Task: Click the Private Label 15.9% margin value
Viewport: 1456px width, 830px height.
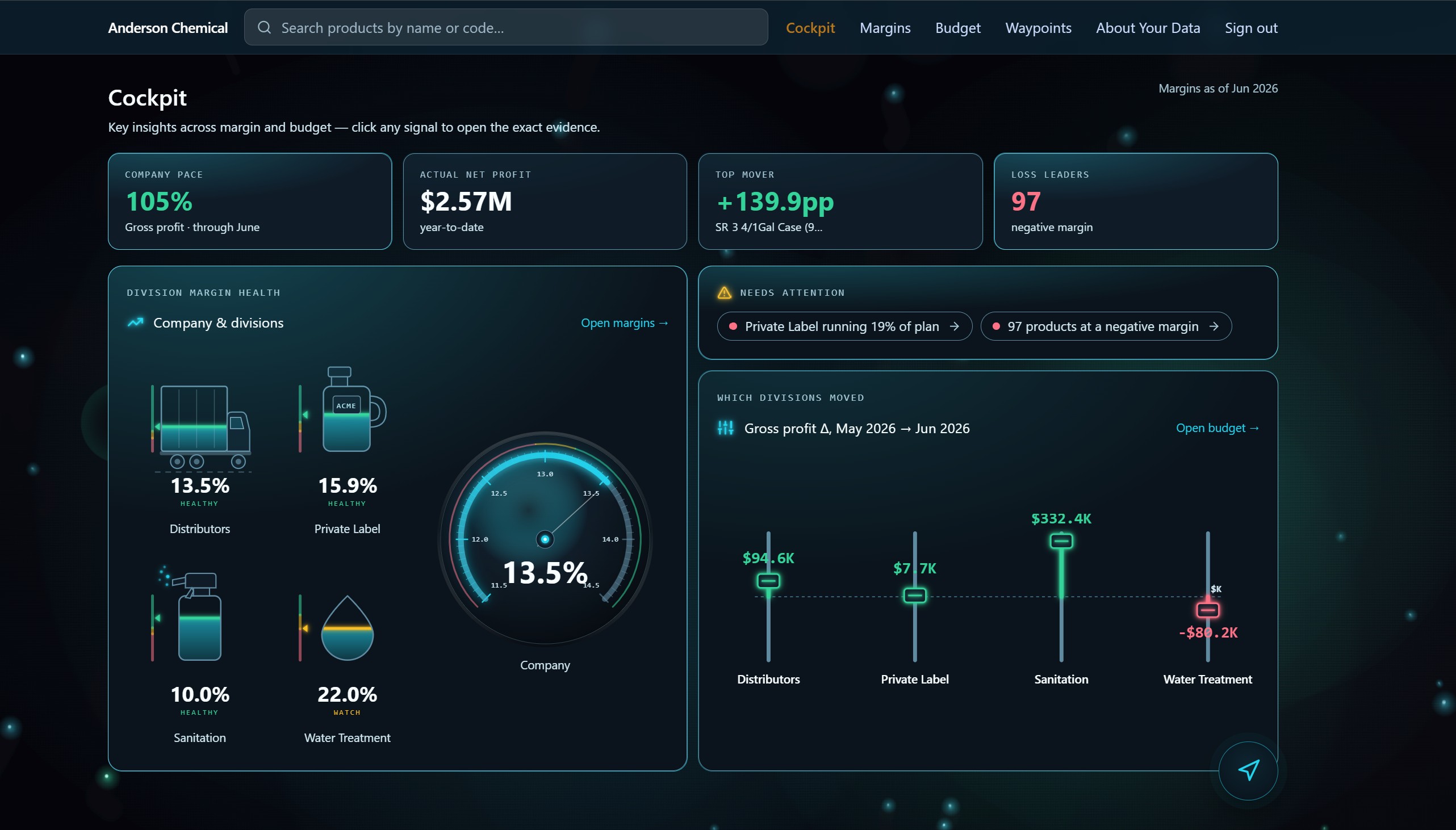Action: pyautogui.click(x=347, y=485)
